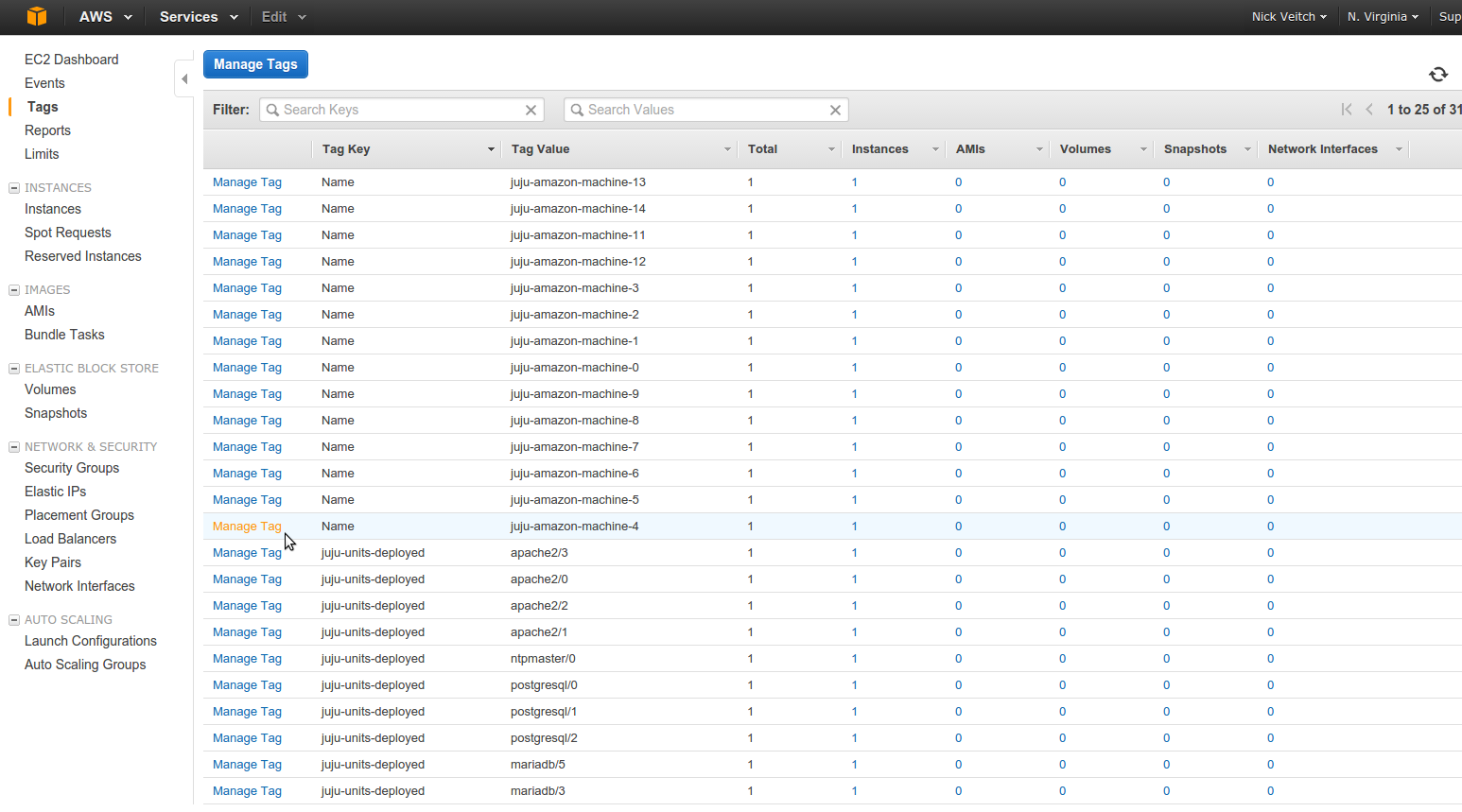Open Network Interfaces in sidebar
The width and height of the screenshot is (1462, 812).
pyautogui.click(x=79, y=586)
